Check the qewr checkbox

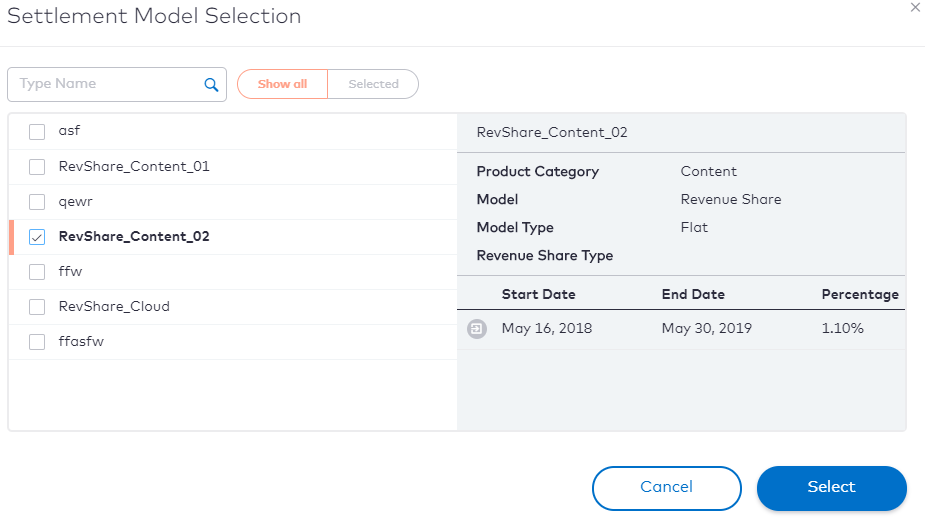37,202
